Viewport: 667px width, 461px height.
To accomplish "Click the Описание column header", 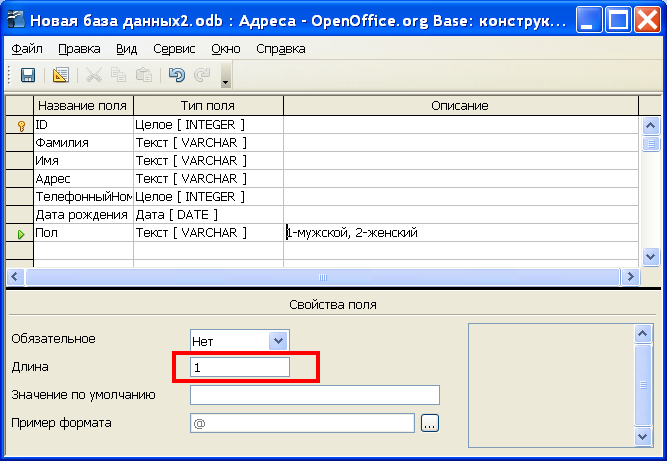I will [x=461, y=105].
